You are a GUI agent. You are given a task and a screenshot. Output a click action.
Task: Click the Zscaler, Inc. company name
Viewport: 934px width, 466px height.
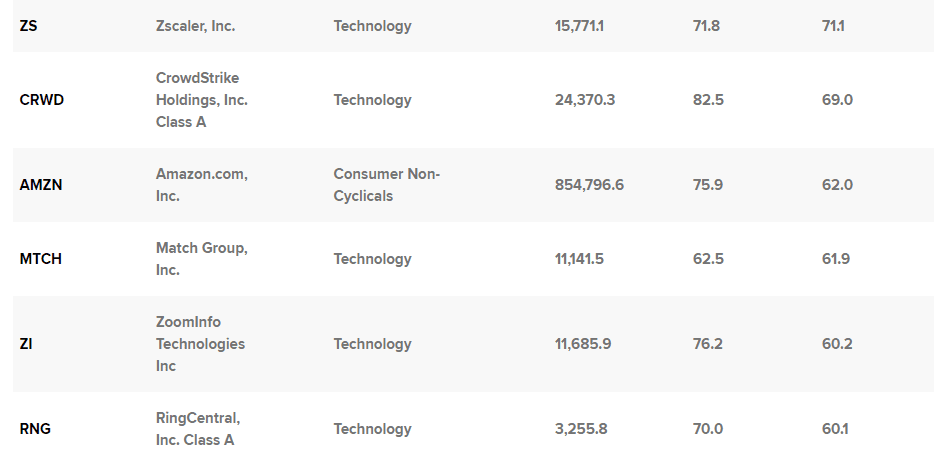(x=195, y=26)
